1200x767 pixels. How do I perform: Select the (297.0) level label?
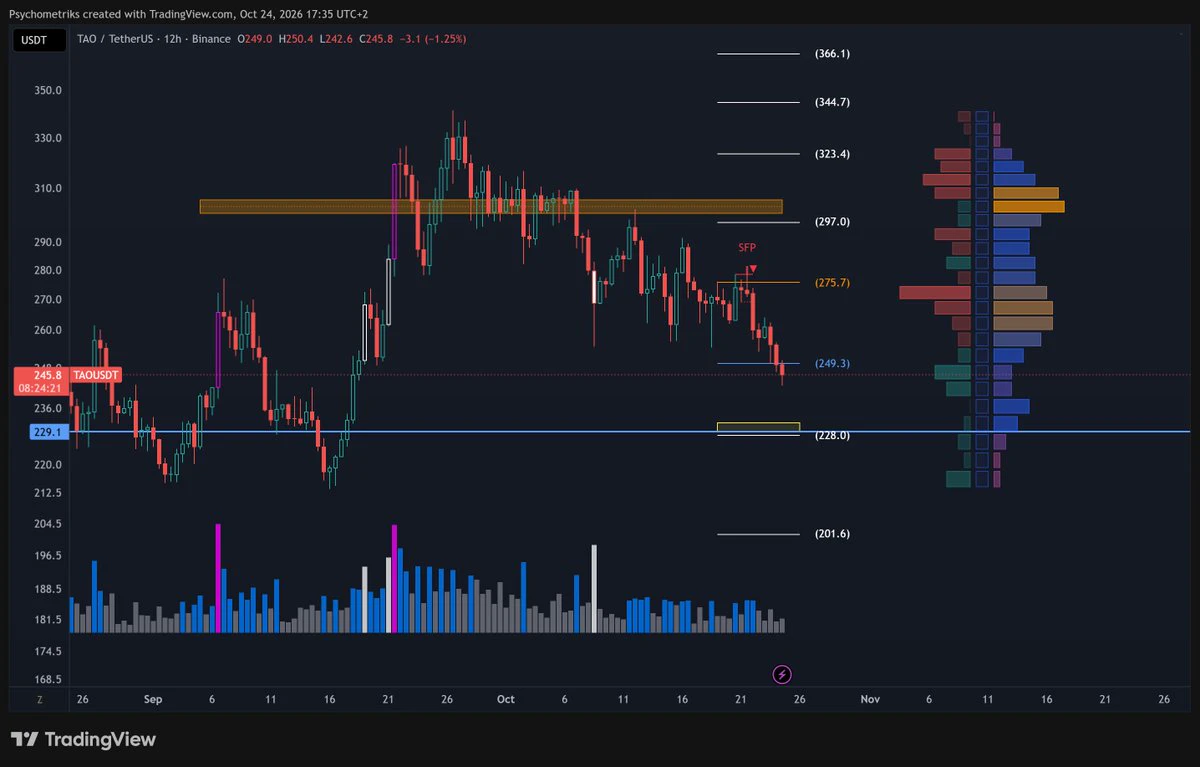[x=832, y=222]
